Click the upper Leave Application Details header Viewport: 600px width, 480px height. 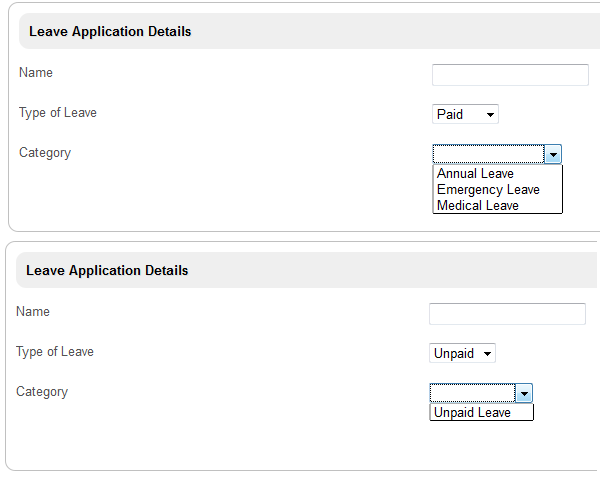110,31
